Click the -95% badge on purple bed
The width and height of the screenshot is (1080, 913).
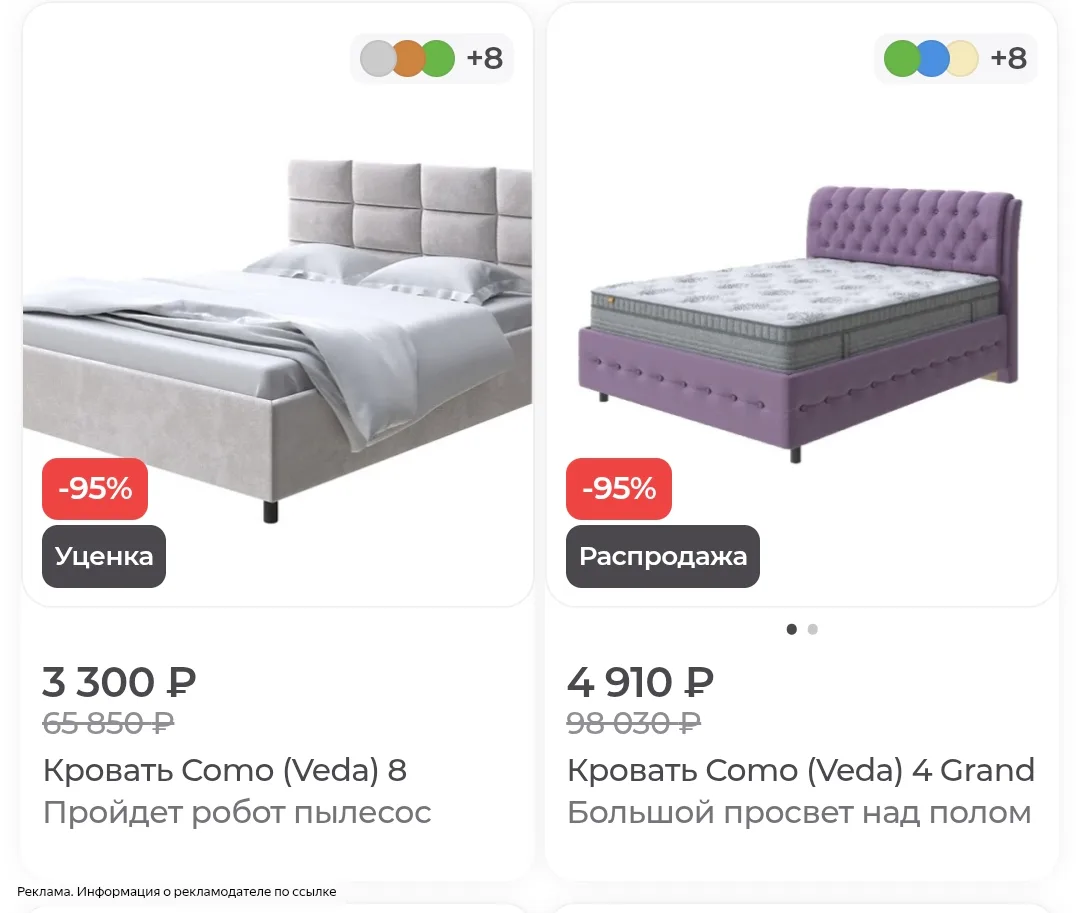(x=619, y=489)
